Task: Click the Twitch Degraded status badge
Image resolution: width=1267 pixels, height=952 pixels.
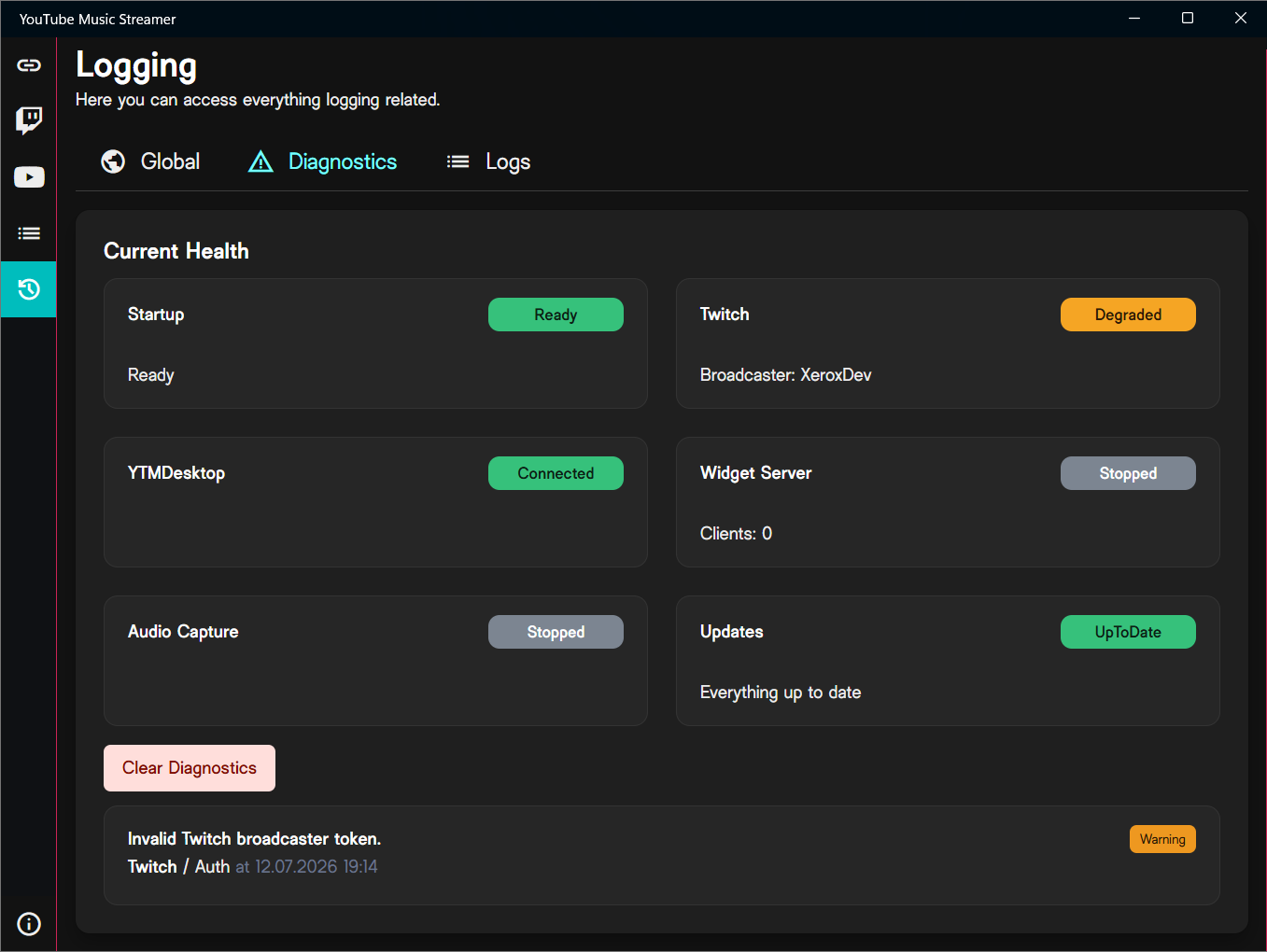Action: point(1128,315)
